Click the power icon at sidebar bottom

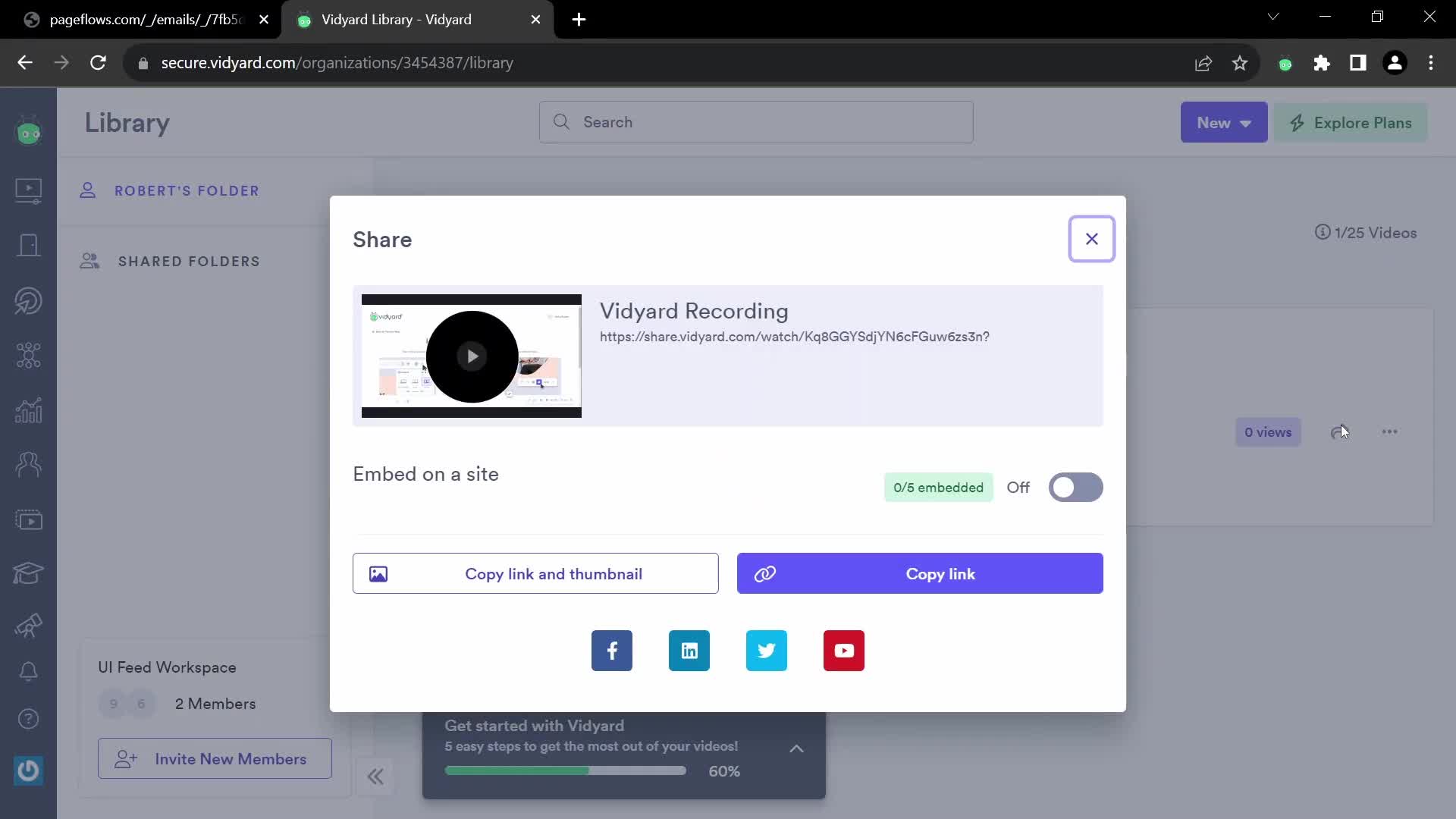coord(29,770)
